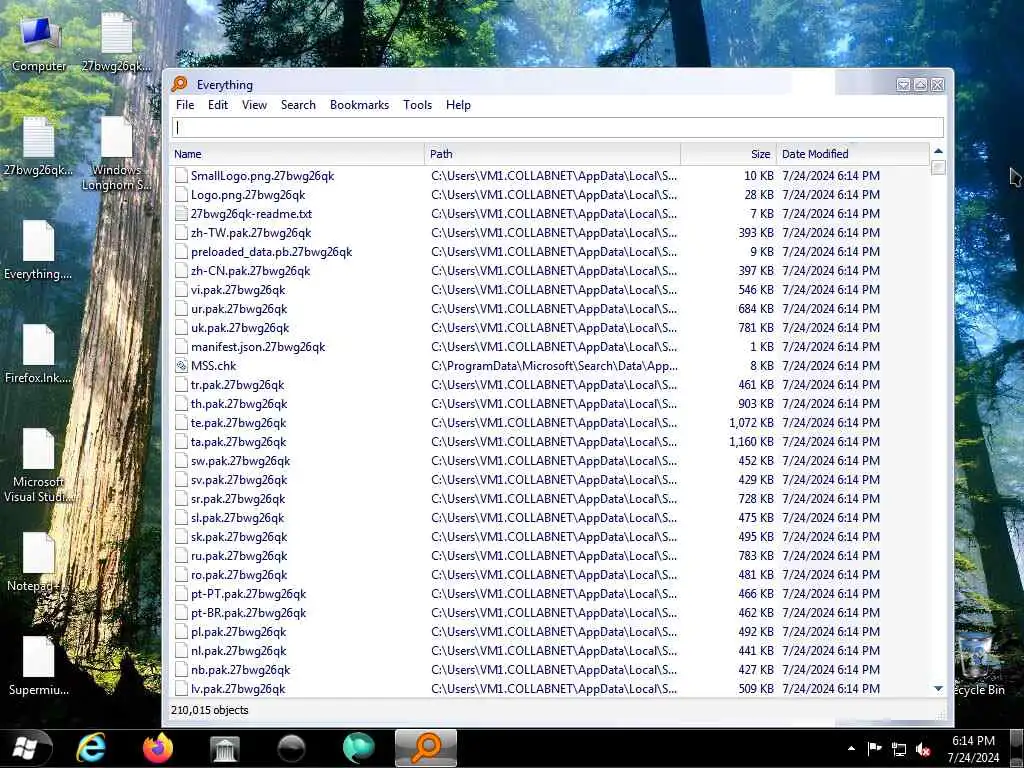The height and width of the screenshot is (768, 1024).
Task: Sort results by Name column
Action: point(298,154)
